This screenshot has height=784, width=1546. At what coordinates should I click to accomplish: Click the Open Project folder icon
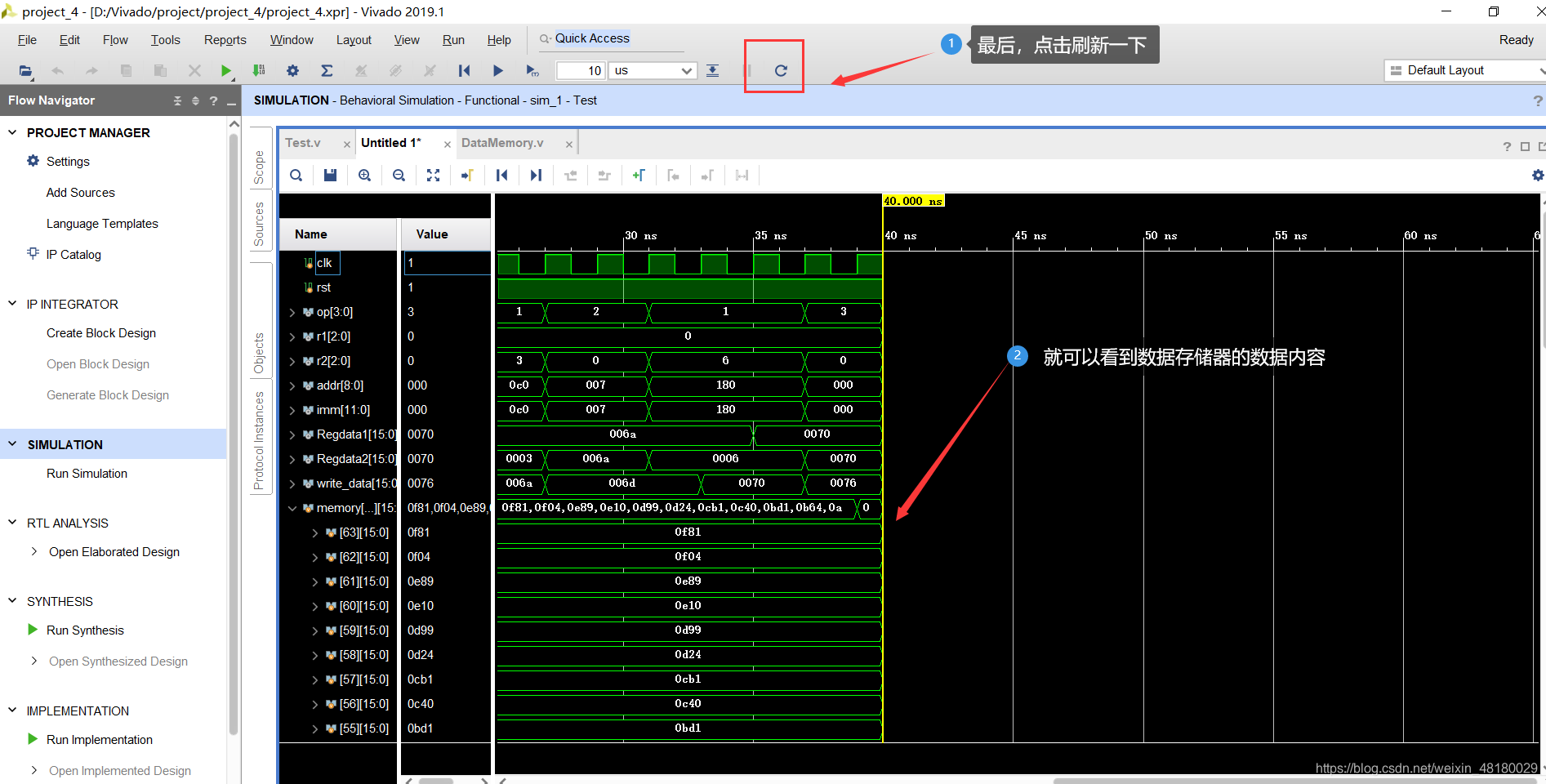point(25,71)
